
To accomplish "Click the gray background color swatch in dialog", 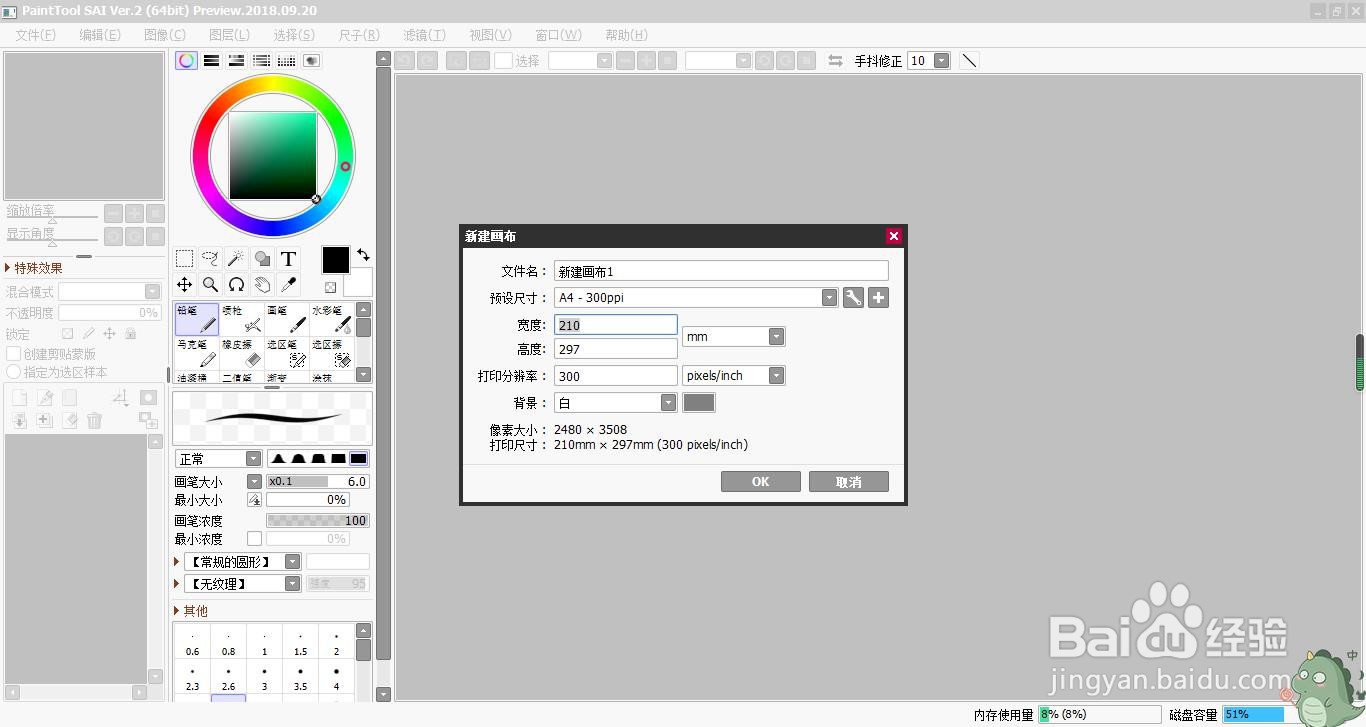I will tap(699, 403).
